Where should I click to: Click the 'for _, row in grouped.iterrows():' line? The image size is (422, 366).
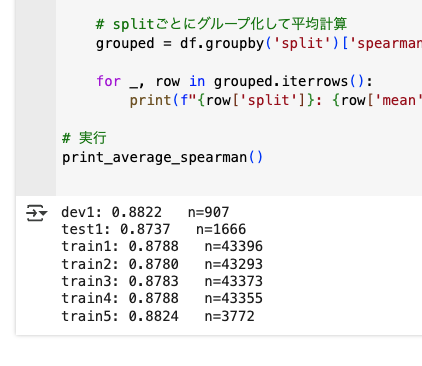coord(234,81)
